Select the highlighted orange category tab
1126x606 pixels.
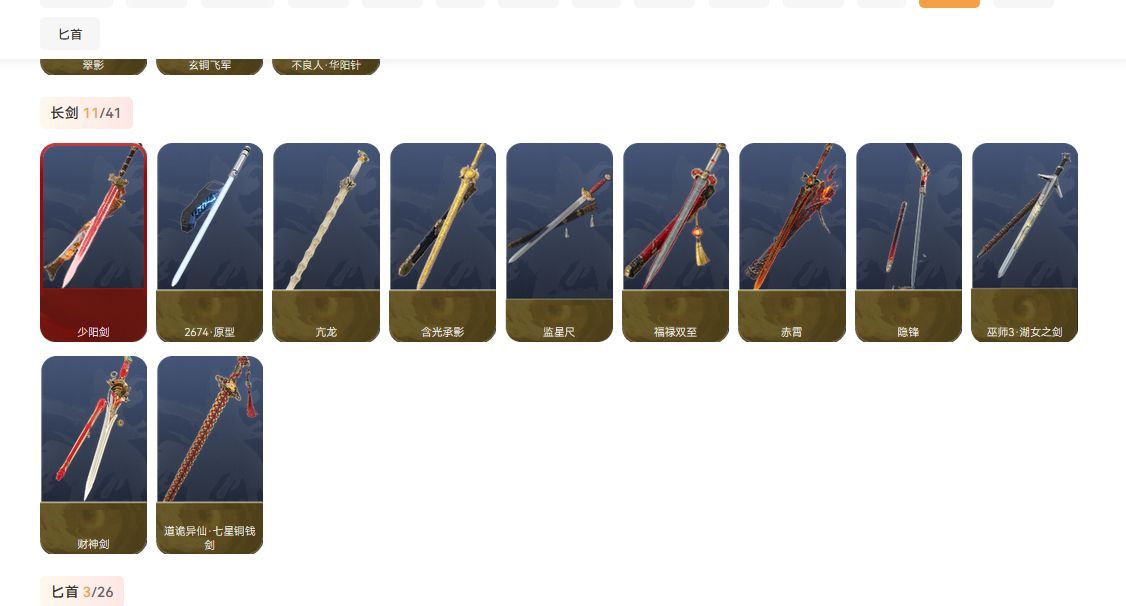pyautogui.click(x=949, y=4)
